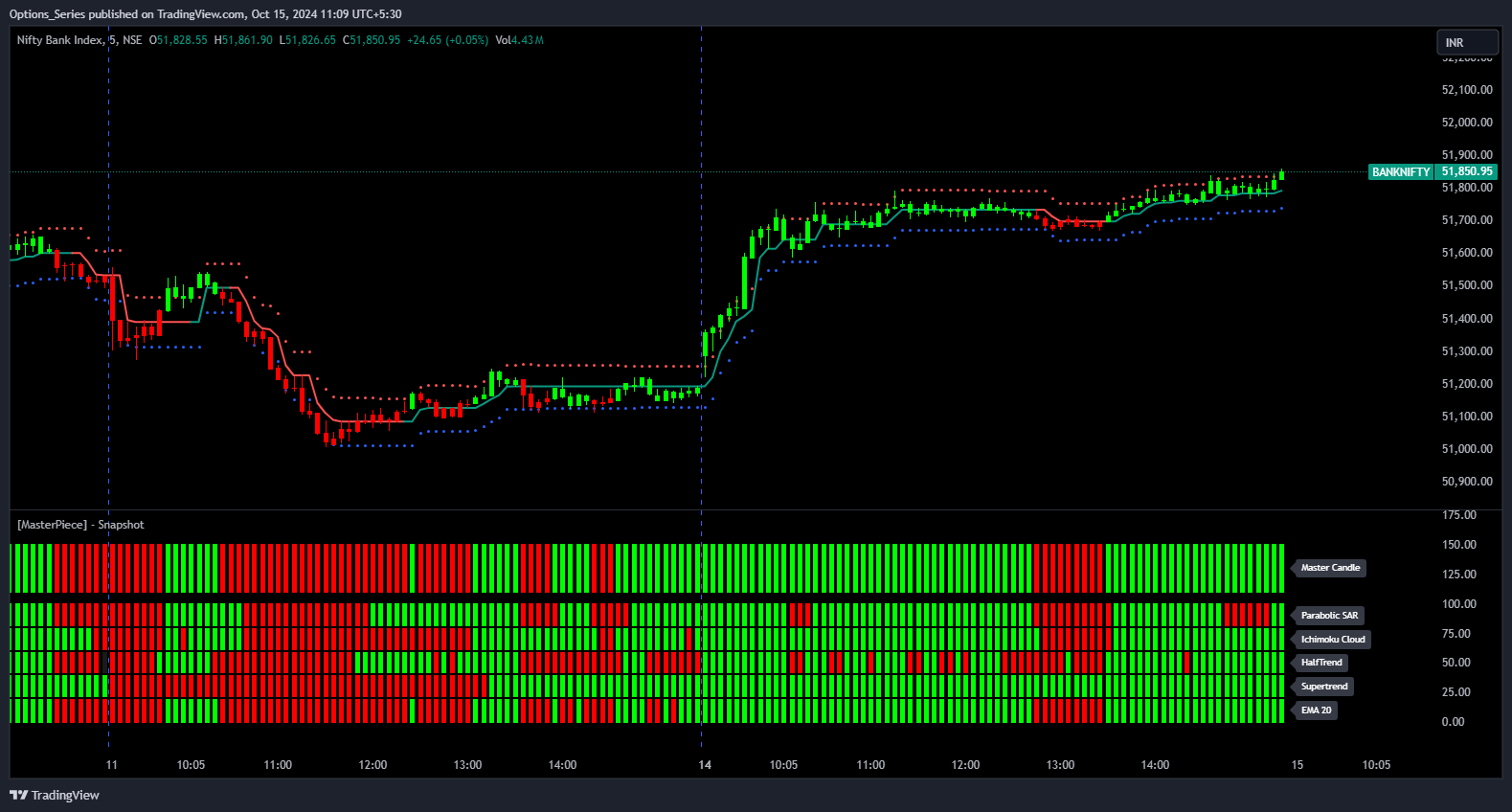Image resolution: width=1512 pixels, height=812 pixels.
Task: Select the Ichimoku Cloud indicator label
Action: click(x=1333, y=640)
